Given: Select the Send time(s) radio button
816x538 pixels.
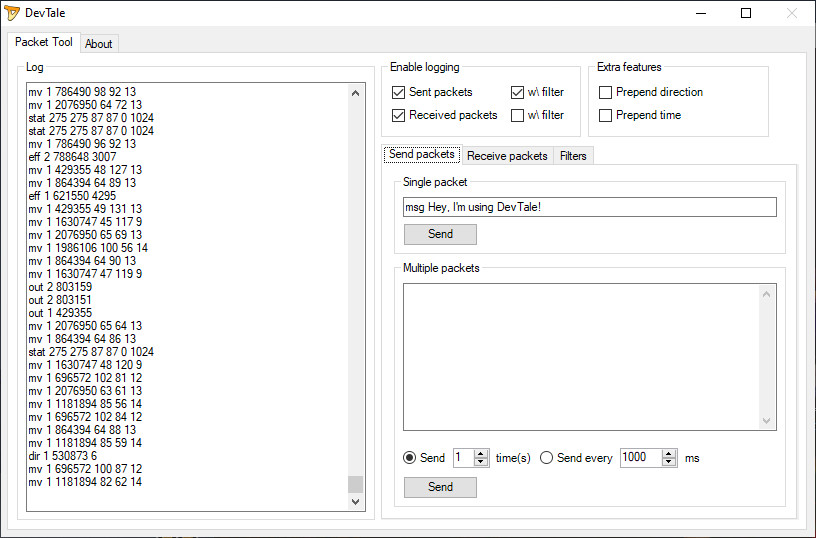Looking at the screenshot, I should (x=410, y=458).
